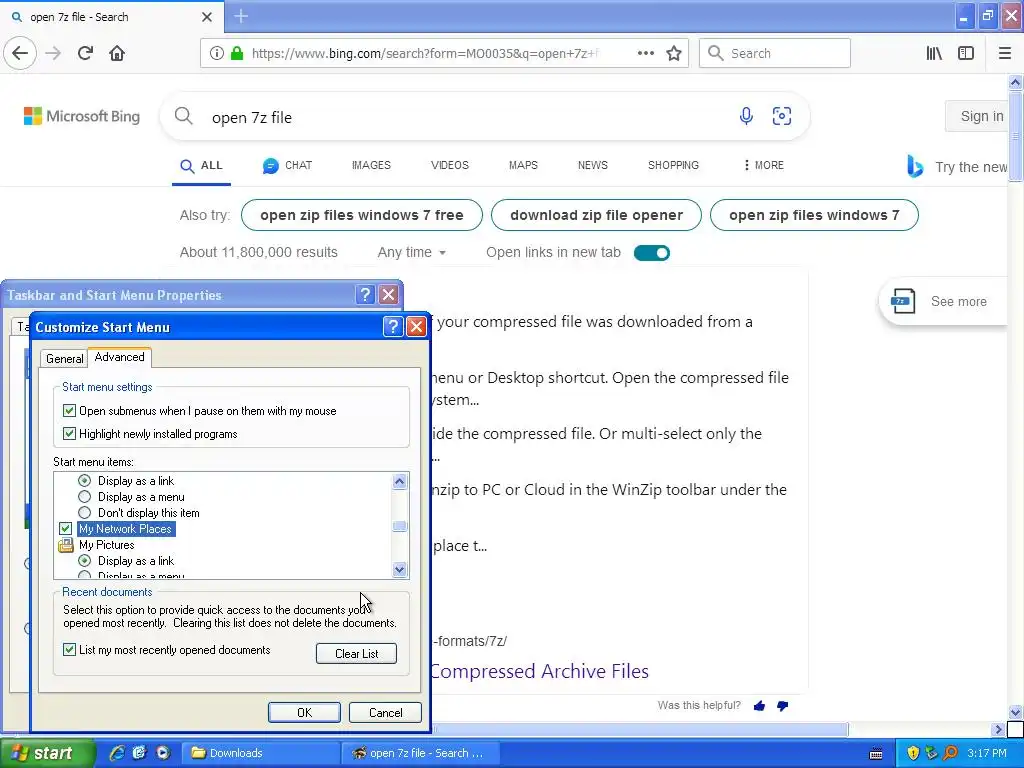Image resolution: width=1024 pixels, height=768 pixels.
Task: Open a new tab with the plus icon
Action: pyautogui.click(x=241, y=16)
